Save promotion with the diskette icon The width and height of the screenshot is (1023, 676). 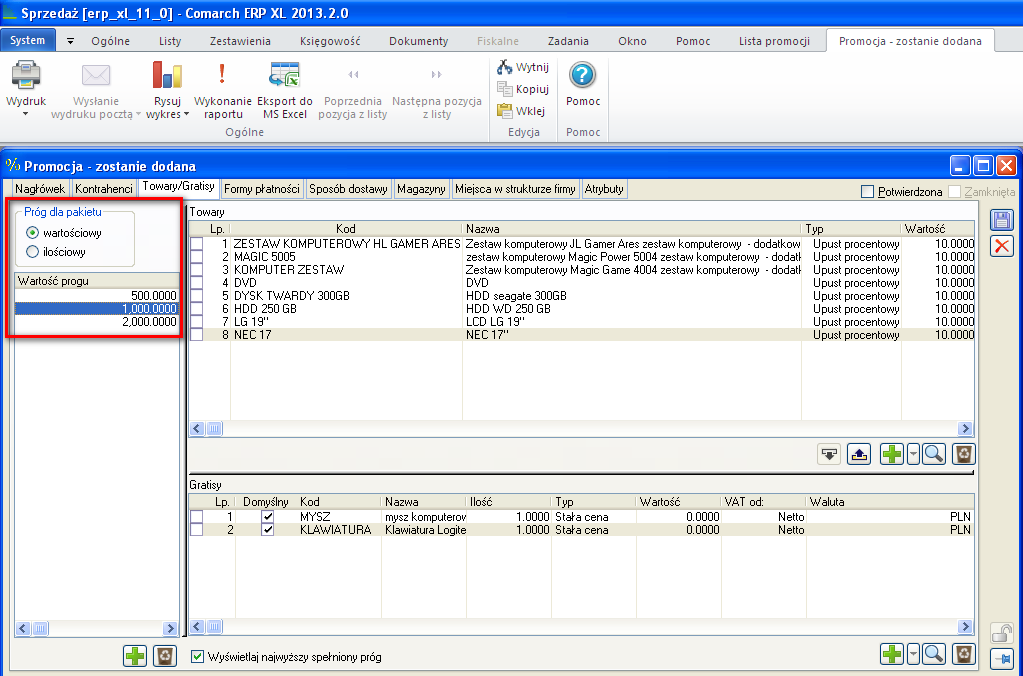pyautogui.click(x=1001, y=220)
